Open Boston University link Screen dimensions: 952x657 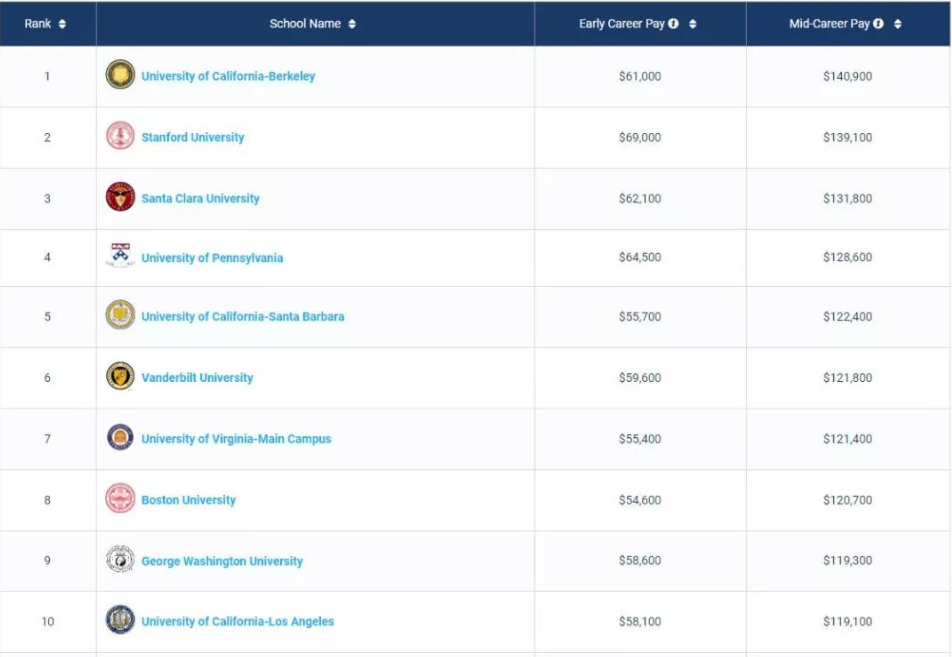pyautogui.click(x=189, y=500)
